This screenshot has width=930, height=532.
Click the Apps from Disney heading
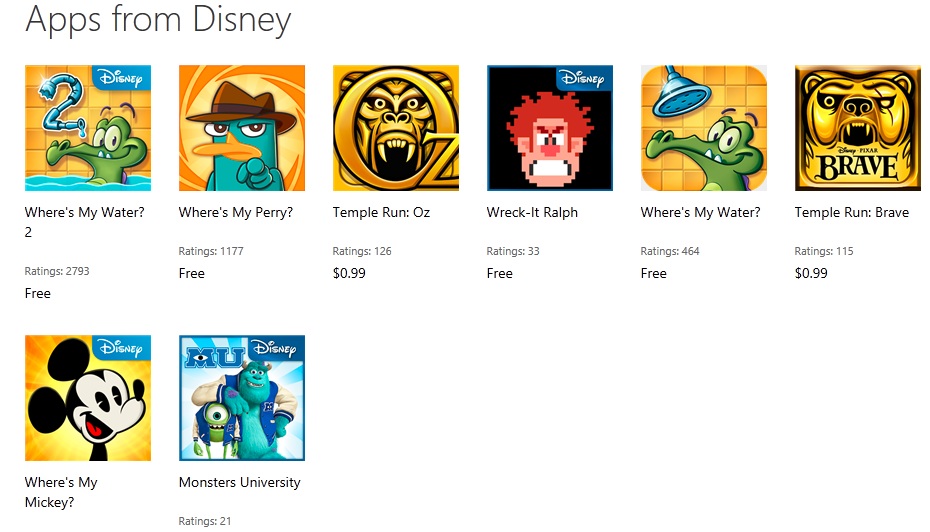pos(158,21)
